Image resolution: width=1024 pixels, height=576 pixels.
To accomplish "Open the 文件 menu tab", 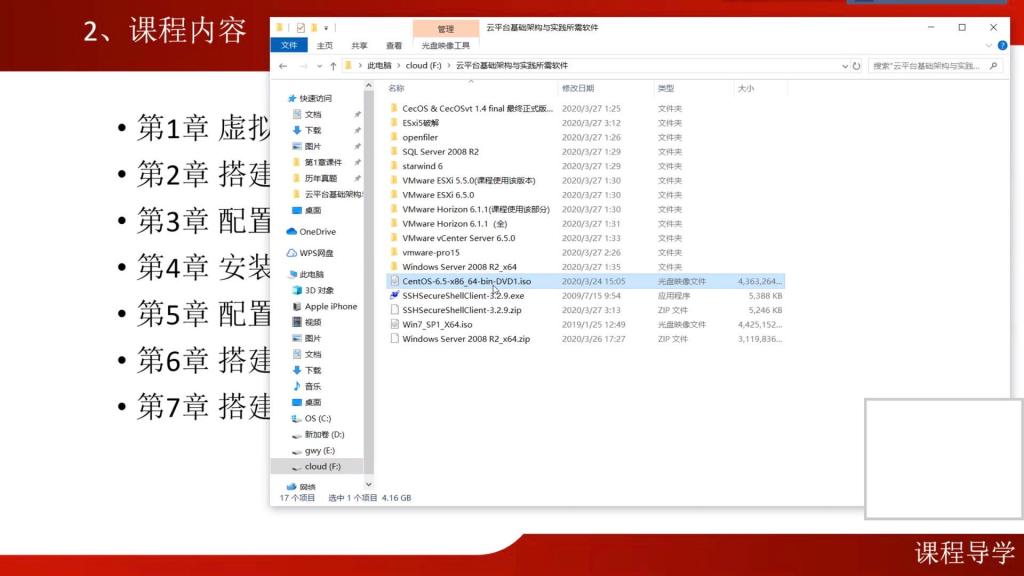I will (x=289, y=45).
